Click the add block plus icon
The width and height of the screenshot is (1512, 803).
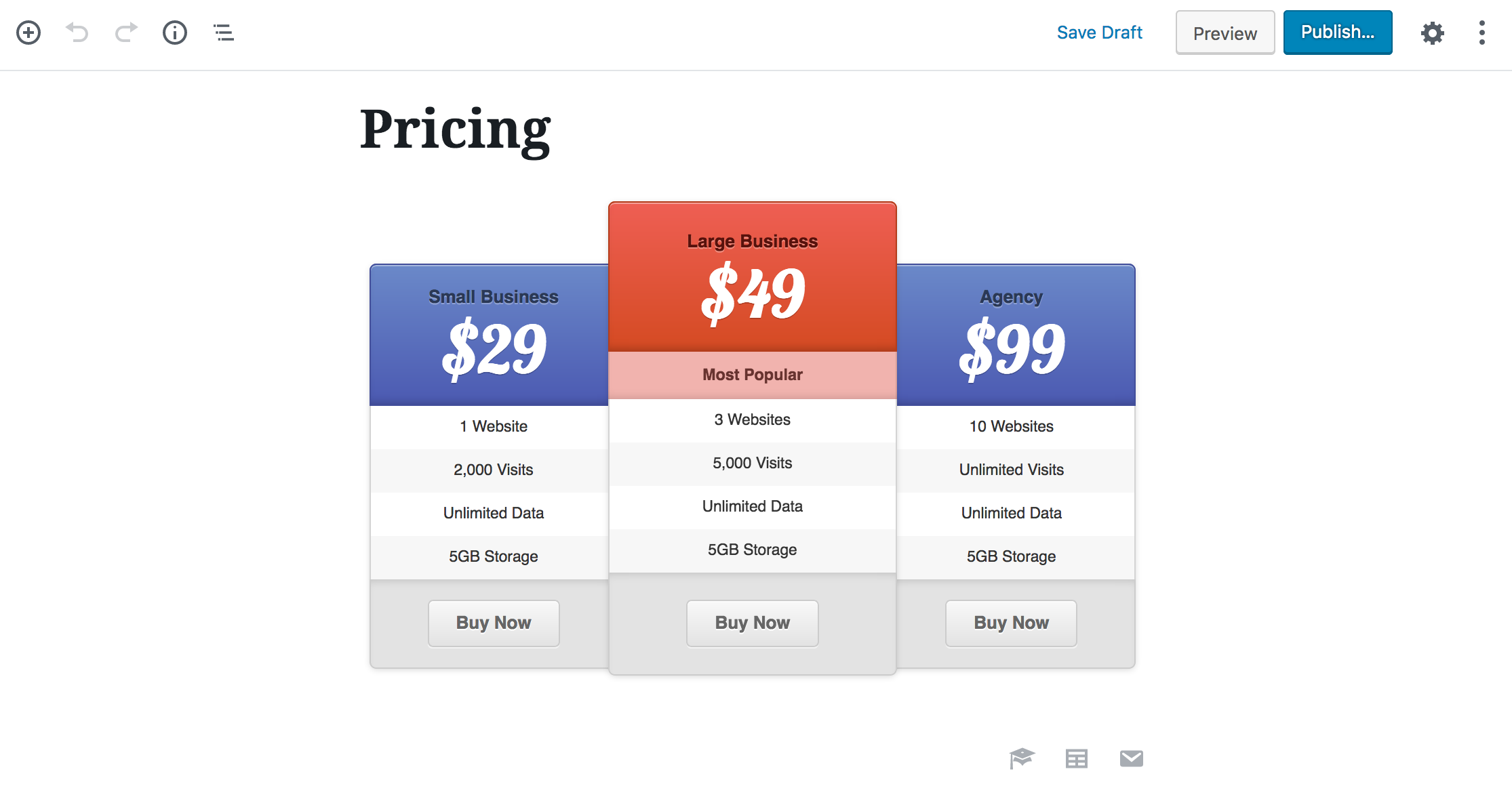click(x=28, y=33)
